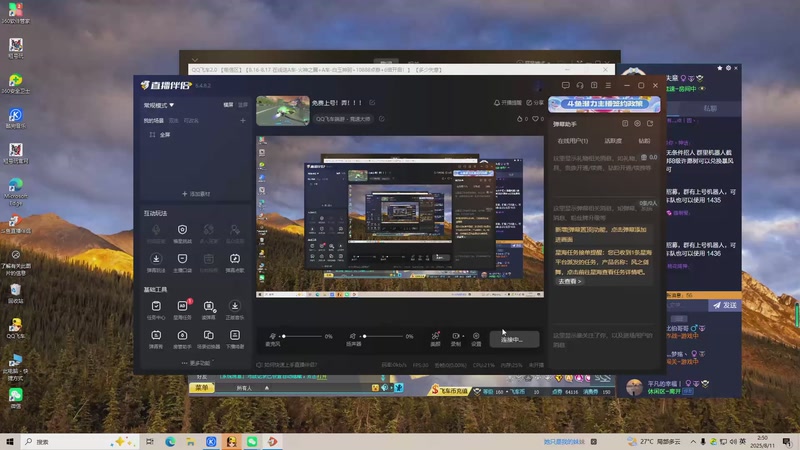
Task: Open File Explorer from the taskbar
Action: [190, 441]
